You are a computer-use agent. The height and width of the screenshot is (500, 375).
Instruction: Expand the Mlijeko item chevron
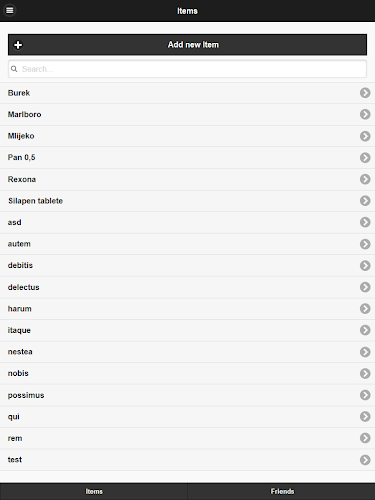tap(365, 136)
